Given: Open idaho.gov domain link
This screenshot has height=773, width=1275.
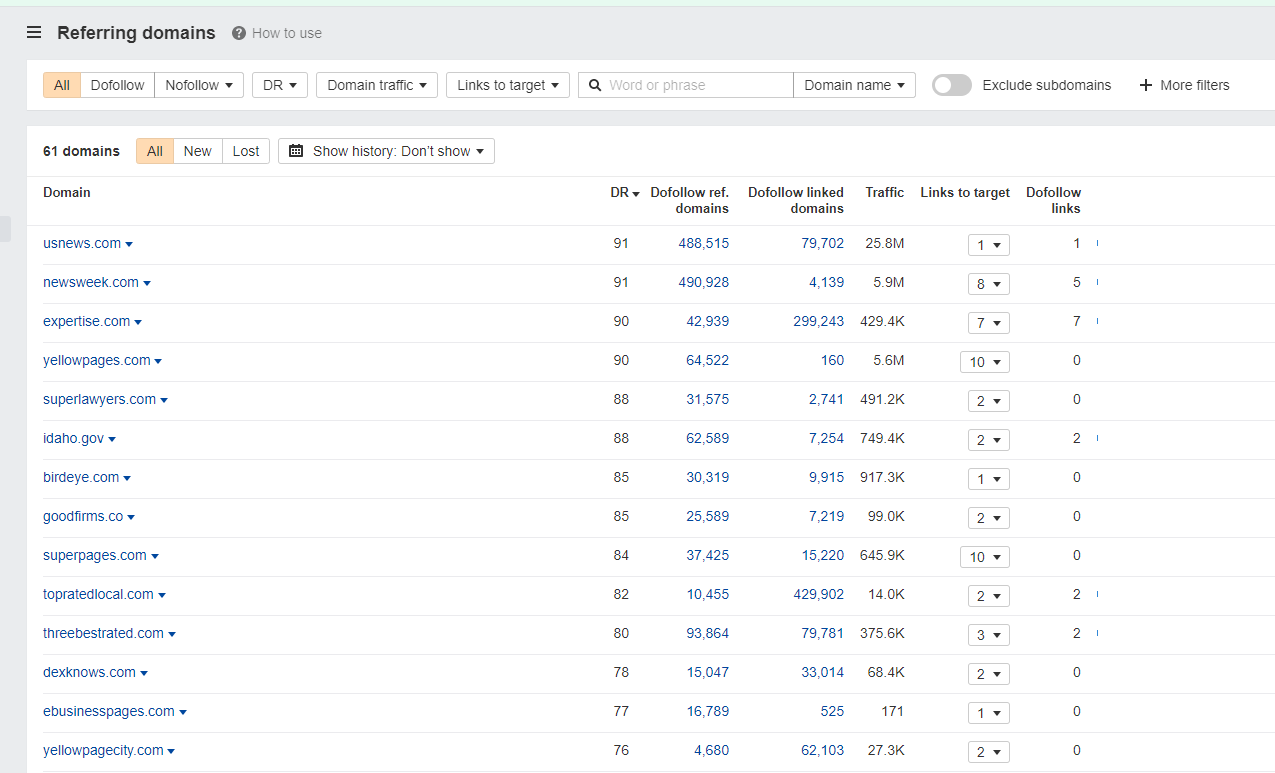Looking at the screenshot, I should click(73, 438).
